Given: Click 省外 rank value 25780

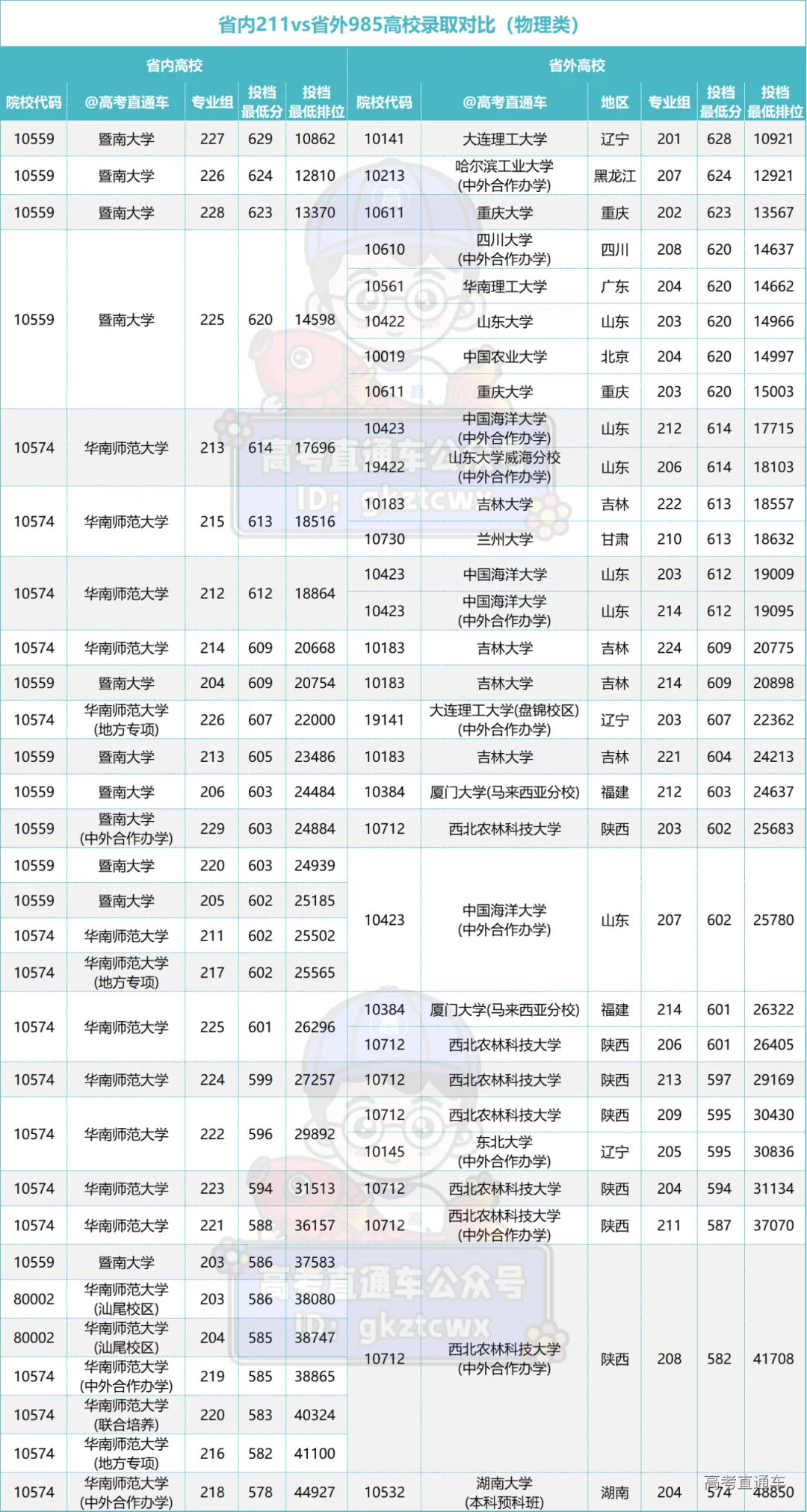Looking at the screenshot, I should pos(773,920).
